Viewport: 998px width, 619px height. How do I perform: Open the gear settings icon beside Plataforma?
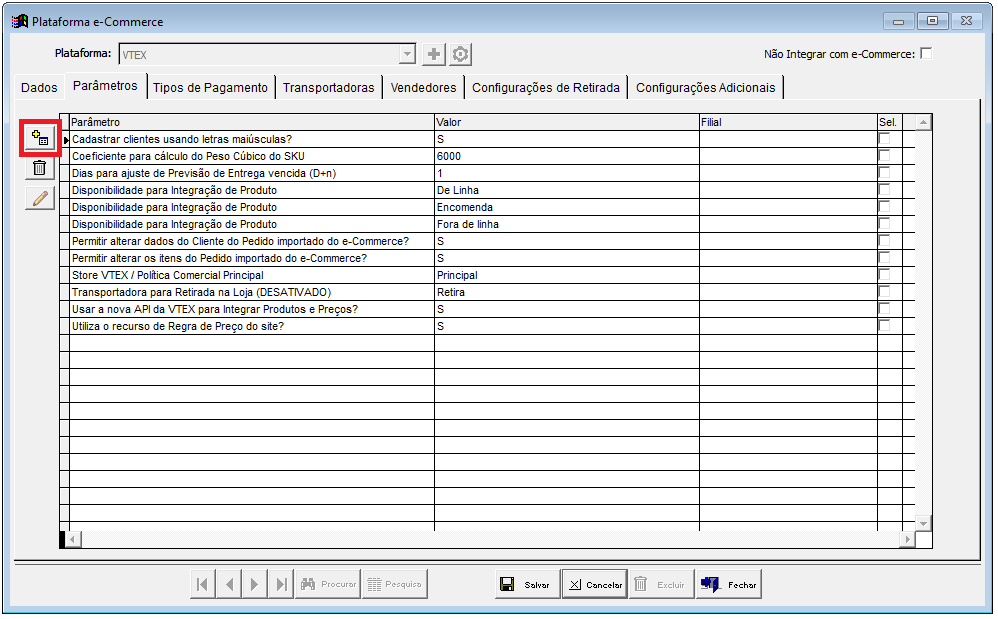click(x=460, y=55)
